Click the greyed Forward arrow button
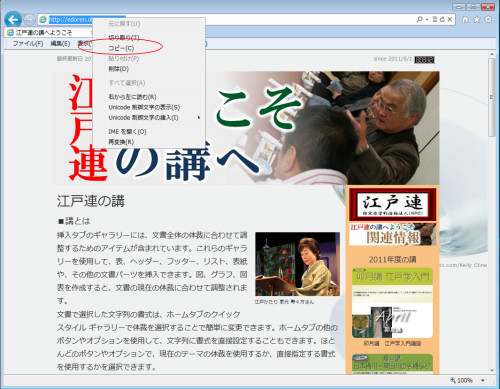 [29, 20]
